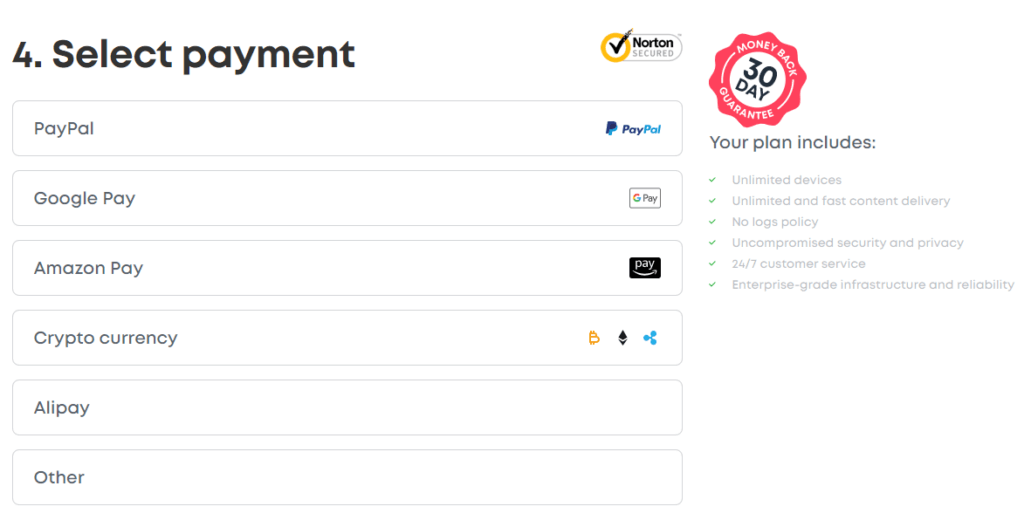Screen dimensions: 1024x527
Task: Click the Norton Secured badge
Action: pyautogui.click(x=641, y=46)
